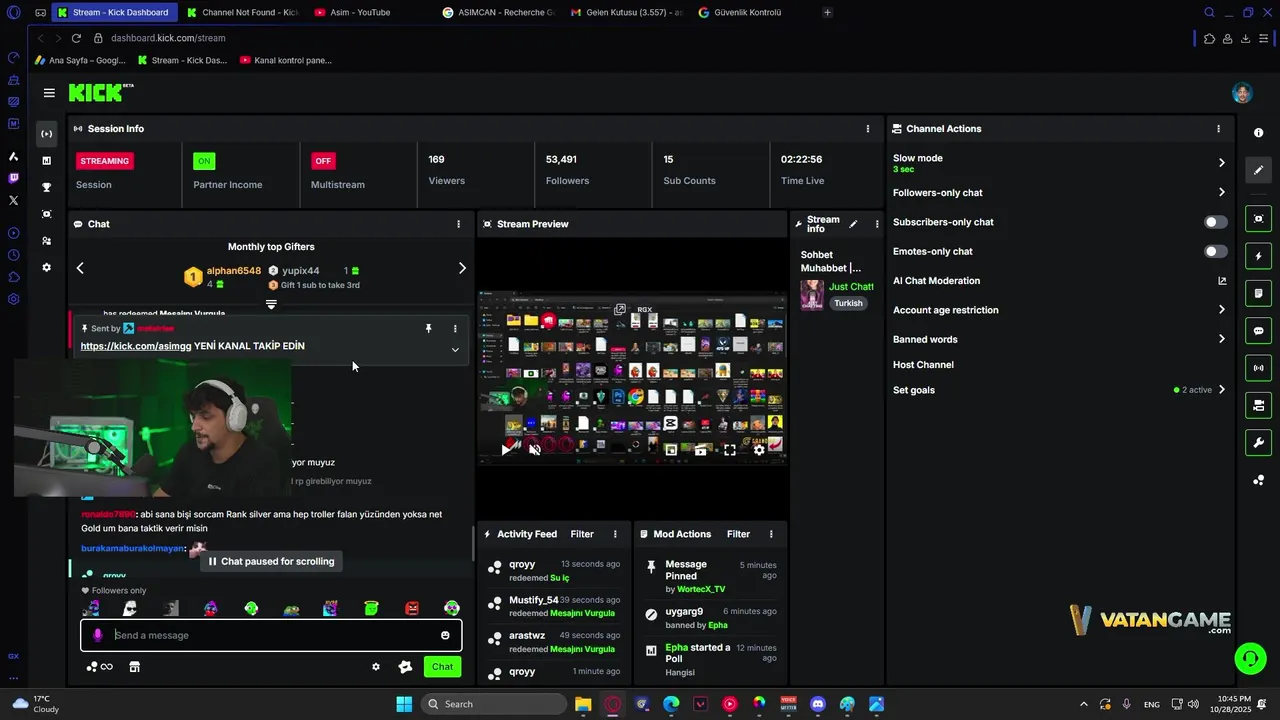The image size is (1280, 720).
Task: Expand the pinned message with chevron
Action: [455, 350]
